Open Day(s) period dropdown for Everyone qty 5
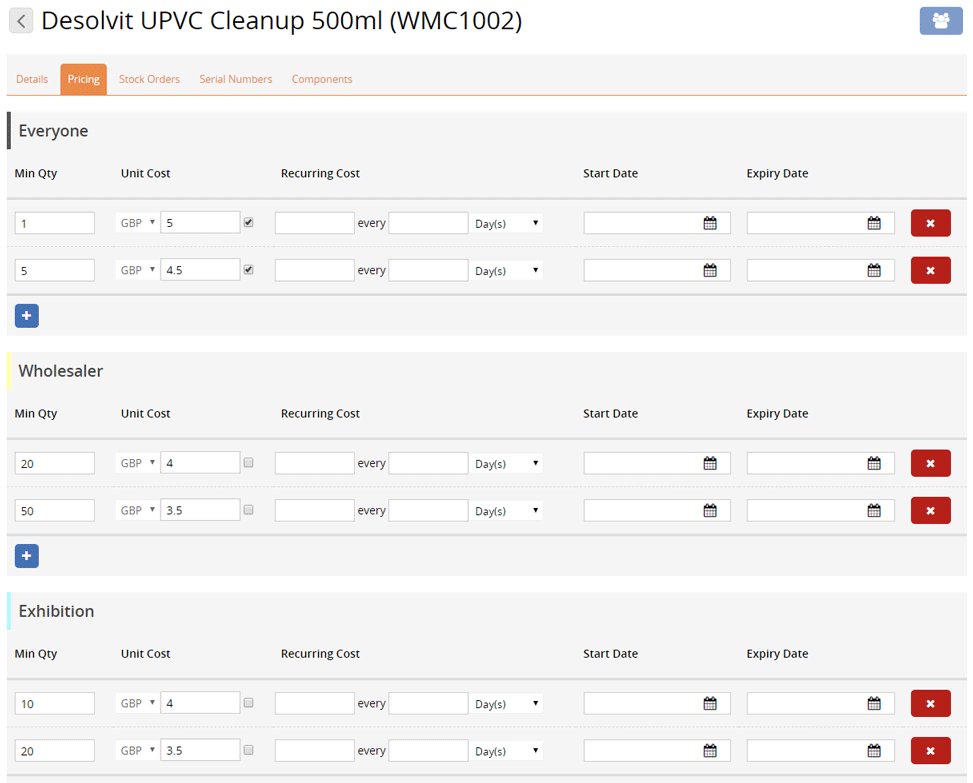This screenshot has width=973, height=783. pos(506,271)
